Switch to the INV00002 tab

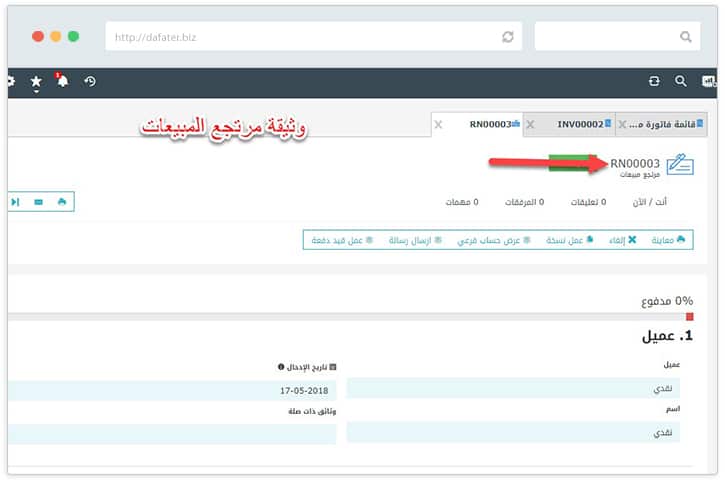click(x=579, y=124)
